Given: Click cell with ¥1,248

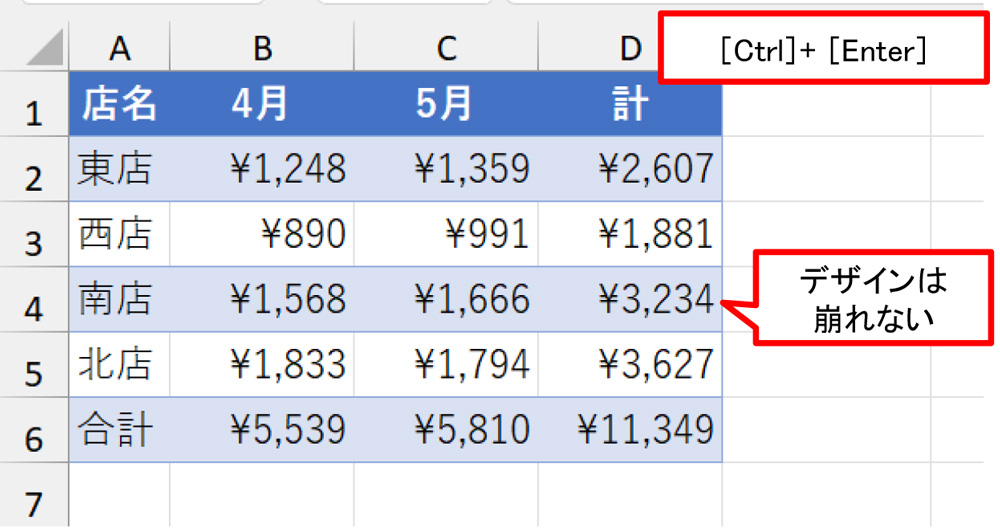Looking at the screenshot, I should tap(262, 169).
